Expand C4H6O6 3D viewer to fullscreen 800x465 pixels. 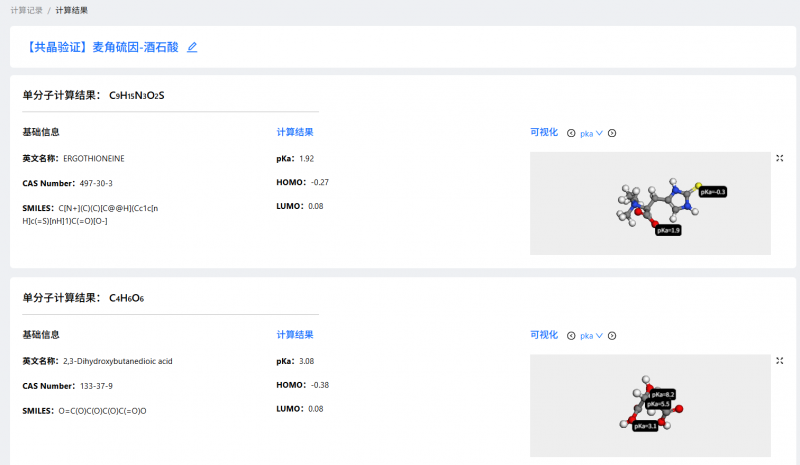coord(779,360)
